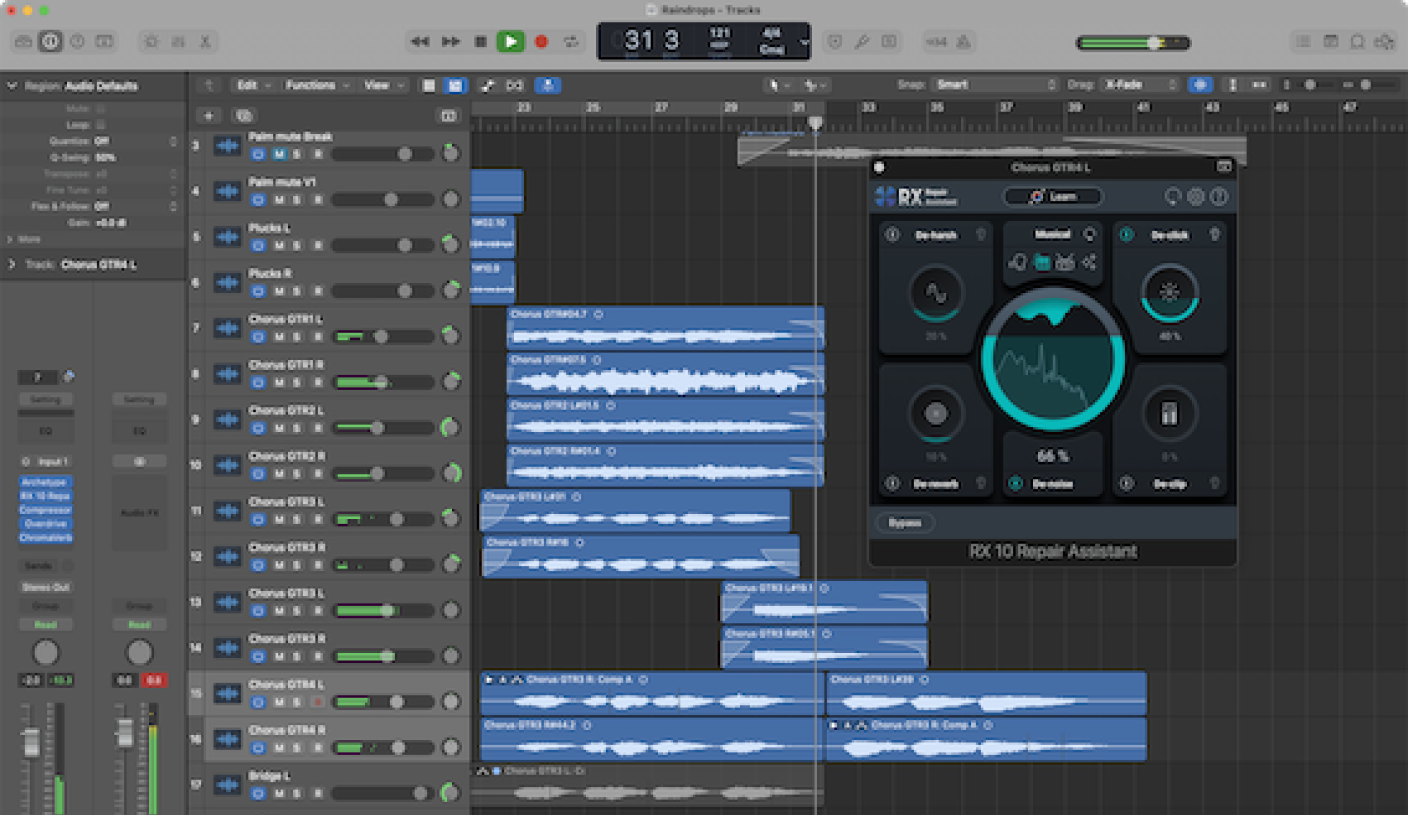Image resolution: width=1408 pixels, height=815 pixels.
Task: Open LCD display mode dropdown arrow
Action: [x=805, y=43]
